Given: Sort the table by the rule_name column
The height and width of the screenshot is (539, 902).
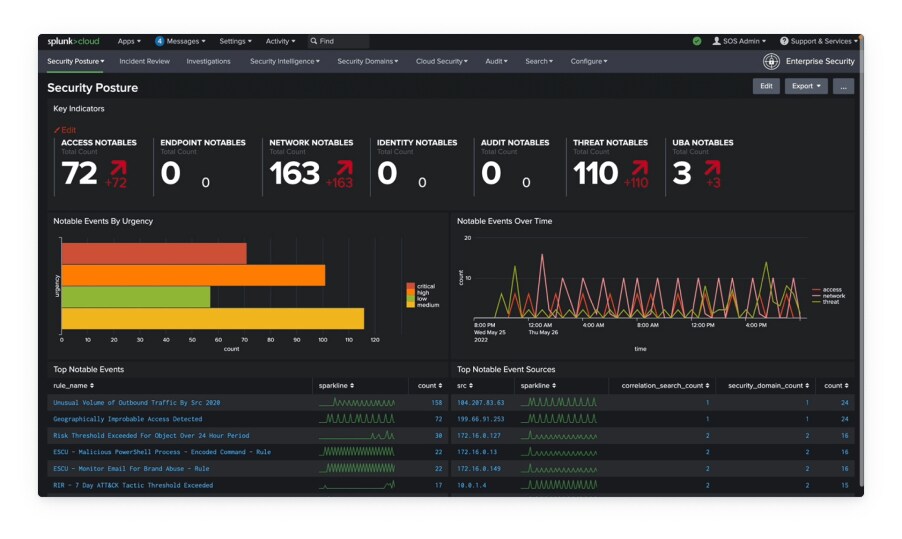Looking at the screenshot, I should [x=73, y=385].
